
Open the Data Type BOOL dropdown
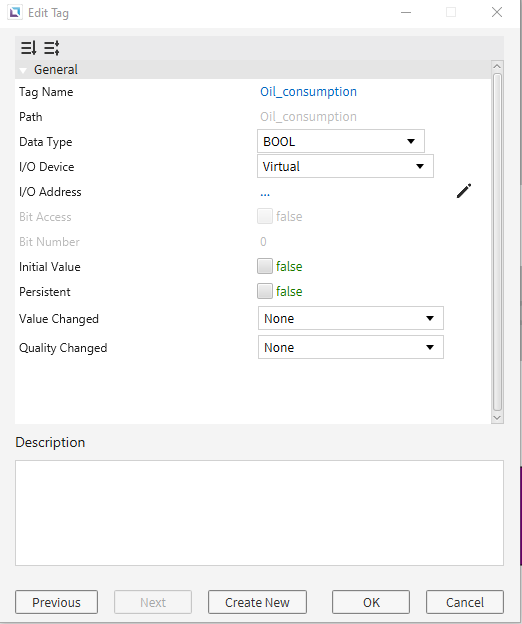(341, 141)
